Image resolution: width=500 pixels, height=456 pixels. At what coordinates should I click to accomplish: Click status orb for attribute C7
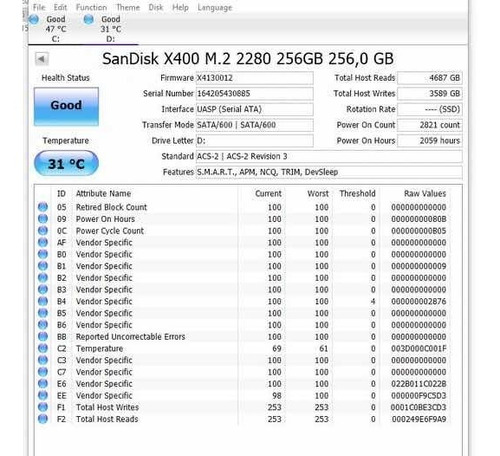coord(43,372)
